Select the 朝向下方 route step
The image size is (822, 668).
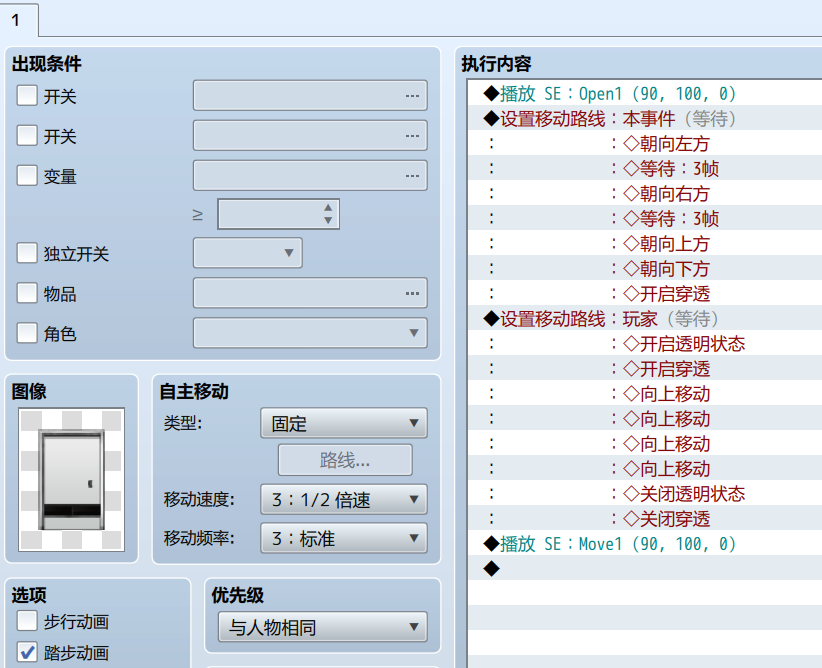pyautogui.click(x=645, y=269)
